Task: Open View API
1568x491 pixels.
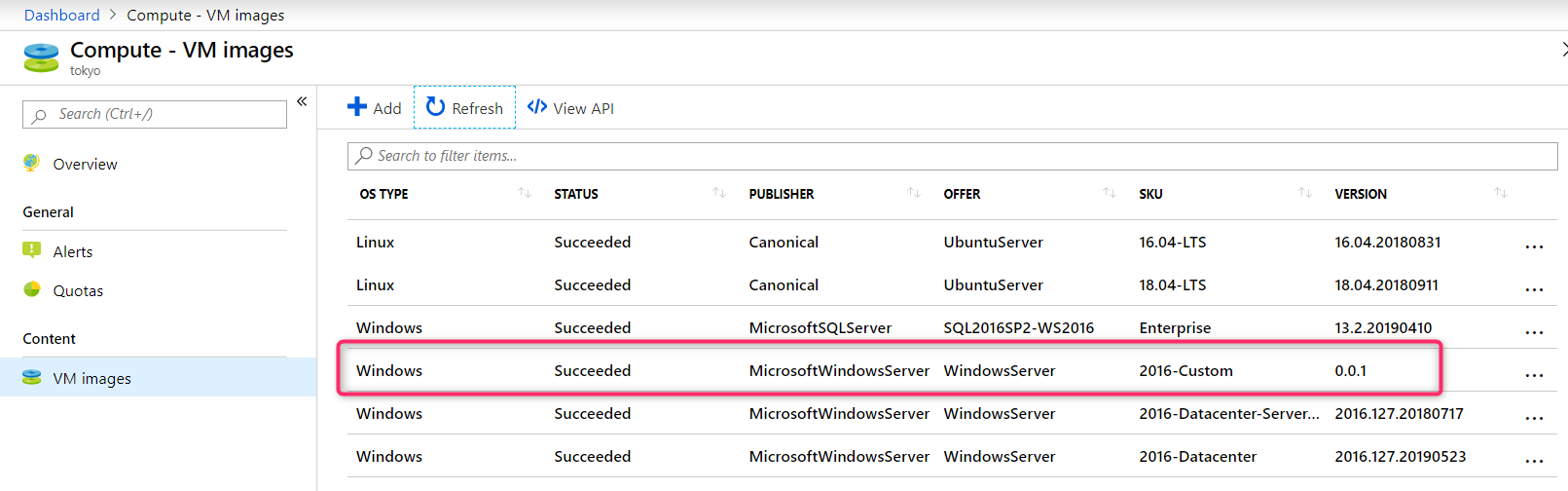Action: pos(570,108)
